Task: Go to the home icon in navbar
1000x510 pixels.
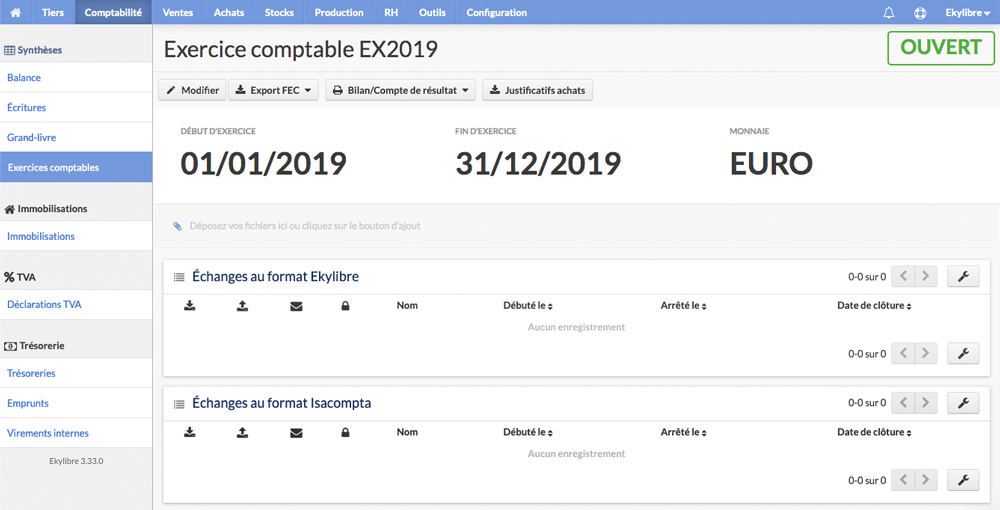Action: pyautogui.click(x=16, y=12)
